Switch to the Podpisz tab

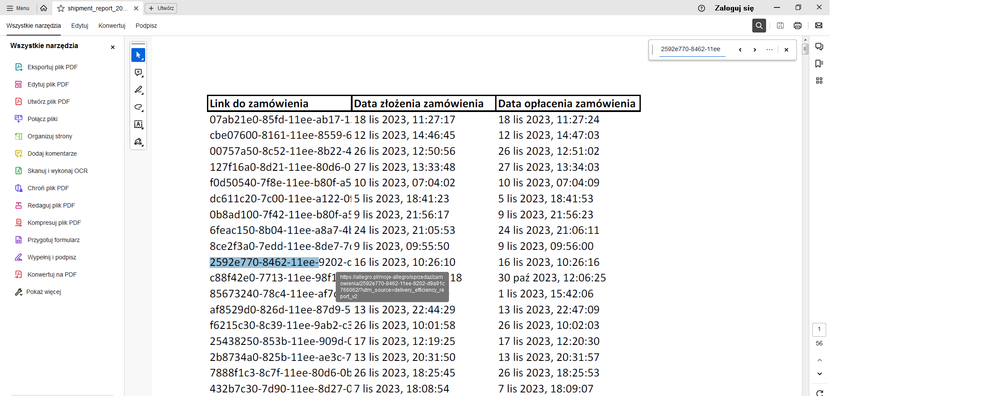pyautogui.click(x=146, y=25)
